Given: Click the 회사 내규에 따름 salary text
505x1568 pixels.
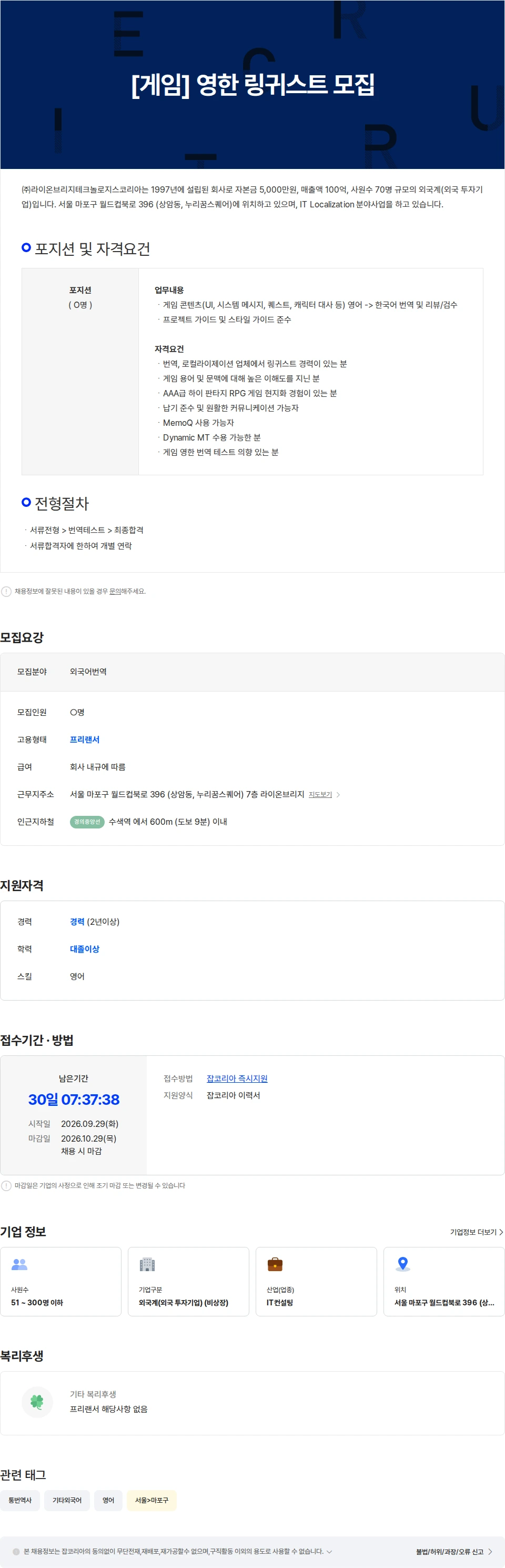Looking at the screenshot, I should 98,767.
